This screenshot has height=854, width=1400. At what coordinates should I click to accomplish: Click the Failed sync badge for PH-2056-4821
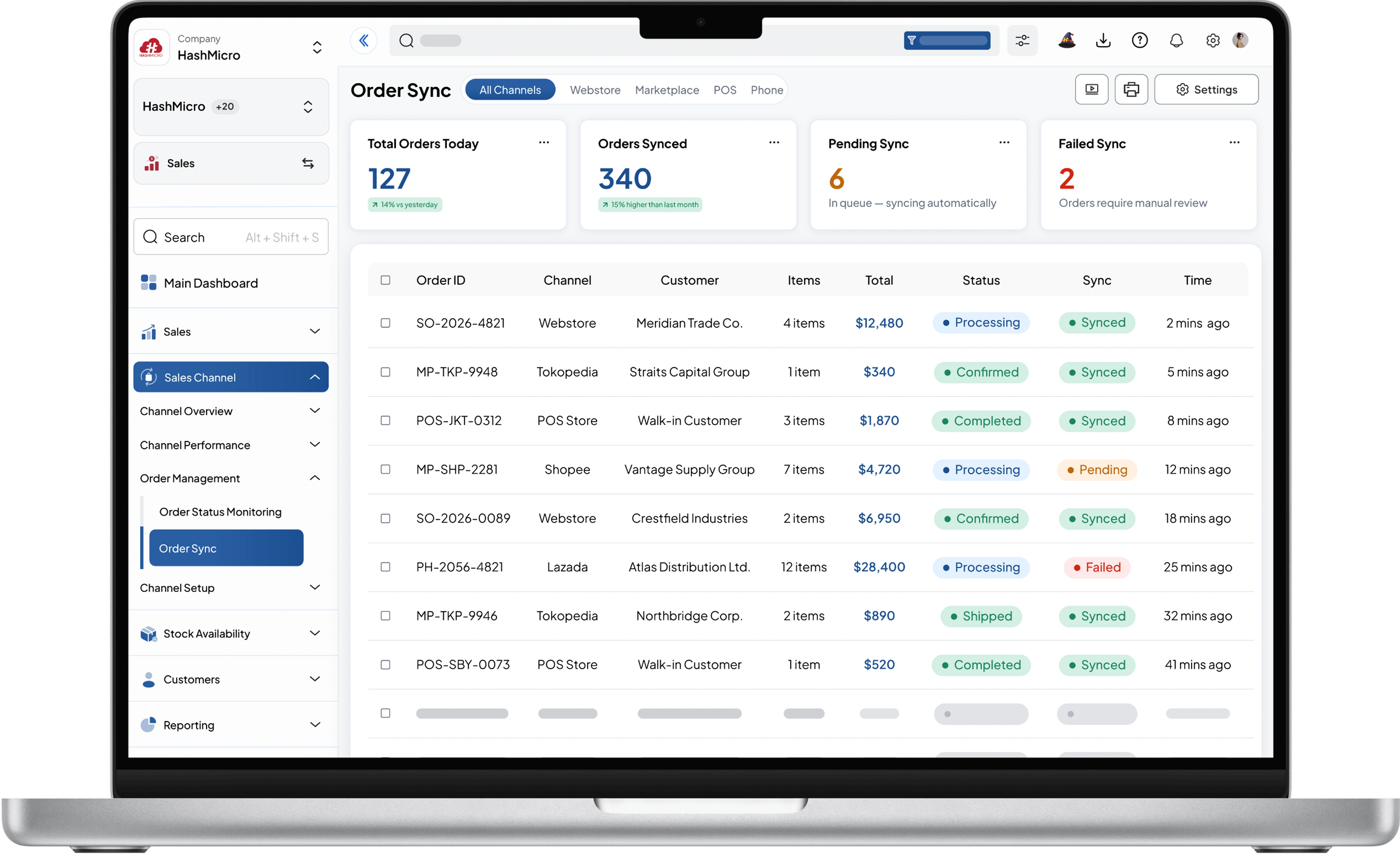click(x=1096, y=567)
